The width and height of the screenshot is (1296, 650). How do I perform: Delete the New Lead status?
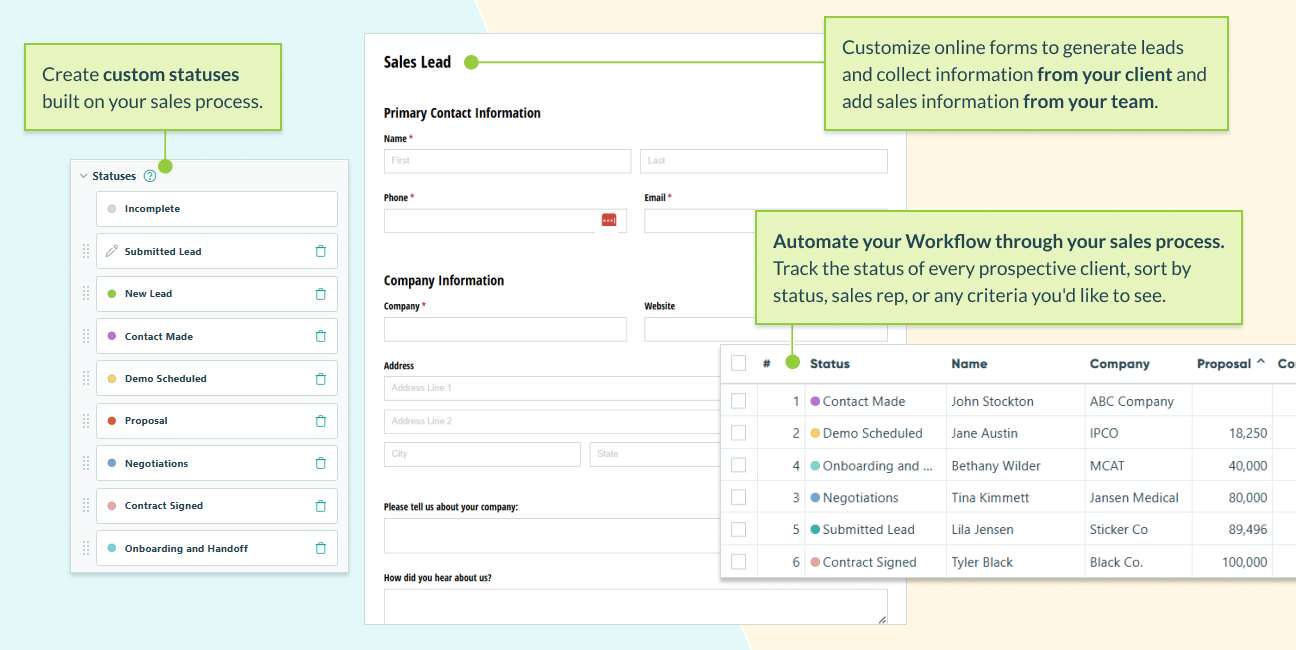point(323,293)
